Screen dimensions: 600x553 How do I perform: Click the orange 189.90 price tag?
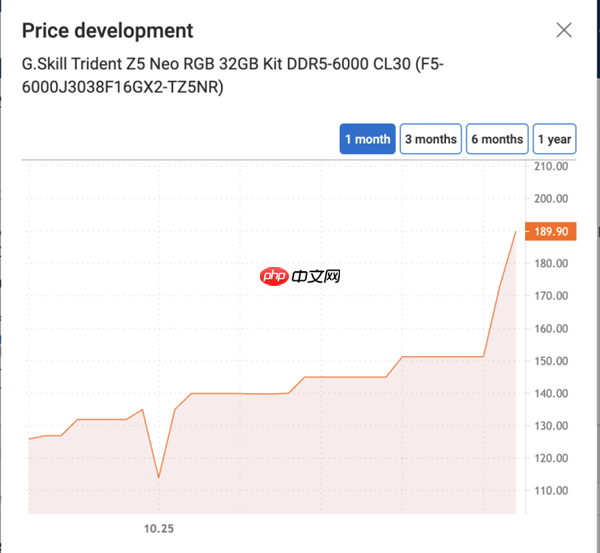tap(551, 232)
